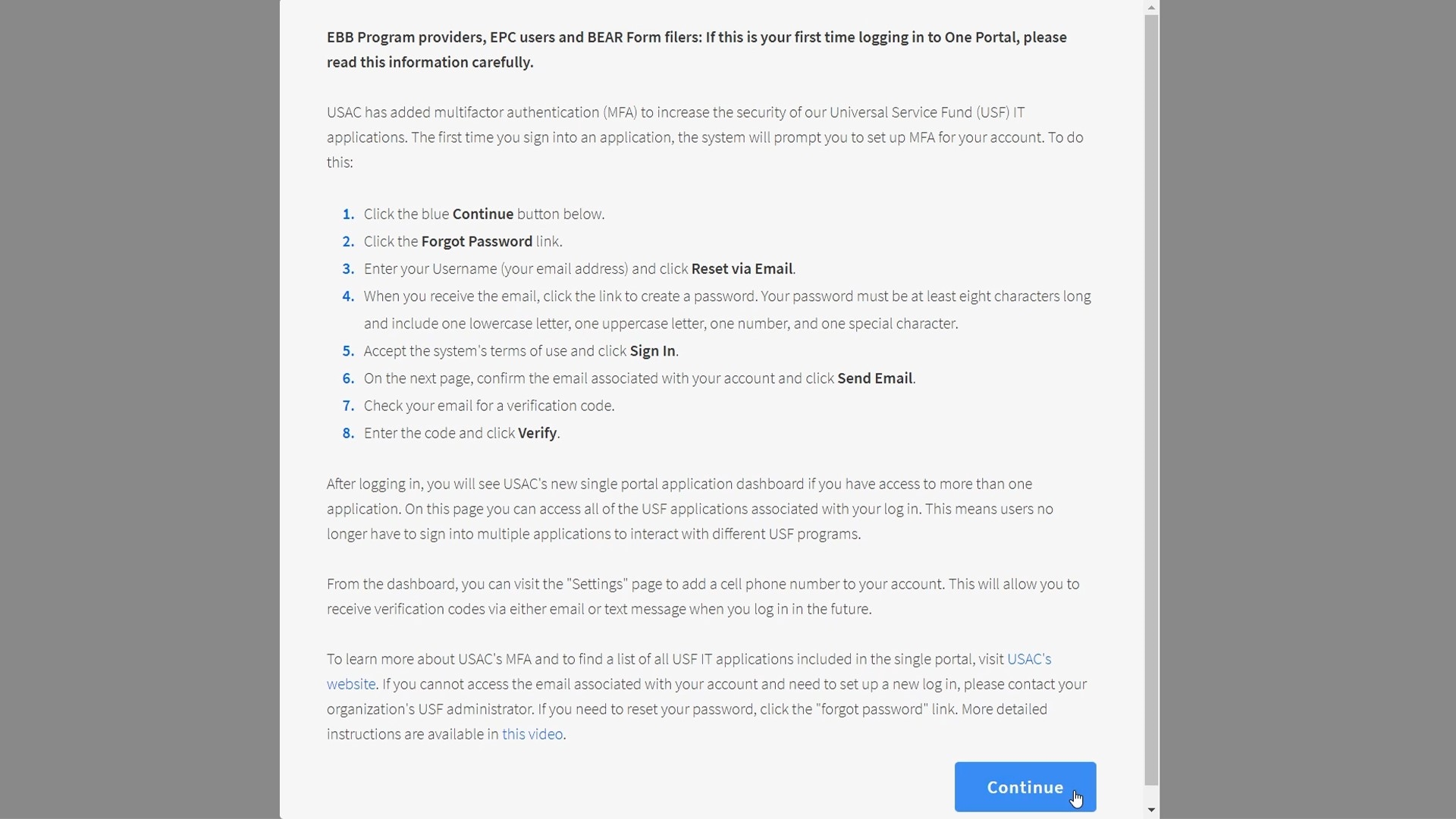The width and height of the screenshot is (1456, 819).
Task: Select the blue step number 4
Action: [348, 296]
